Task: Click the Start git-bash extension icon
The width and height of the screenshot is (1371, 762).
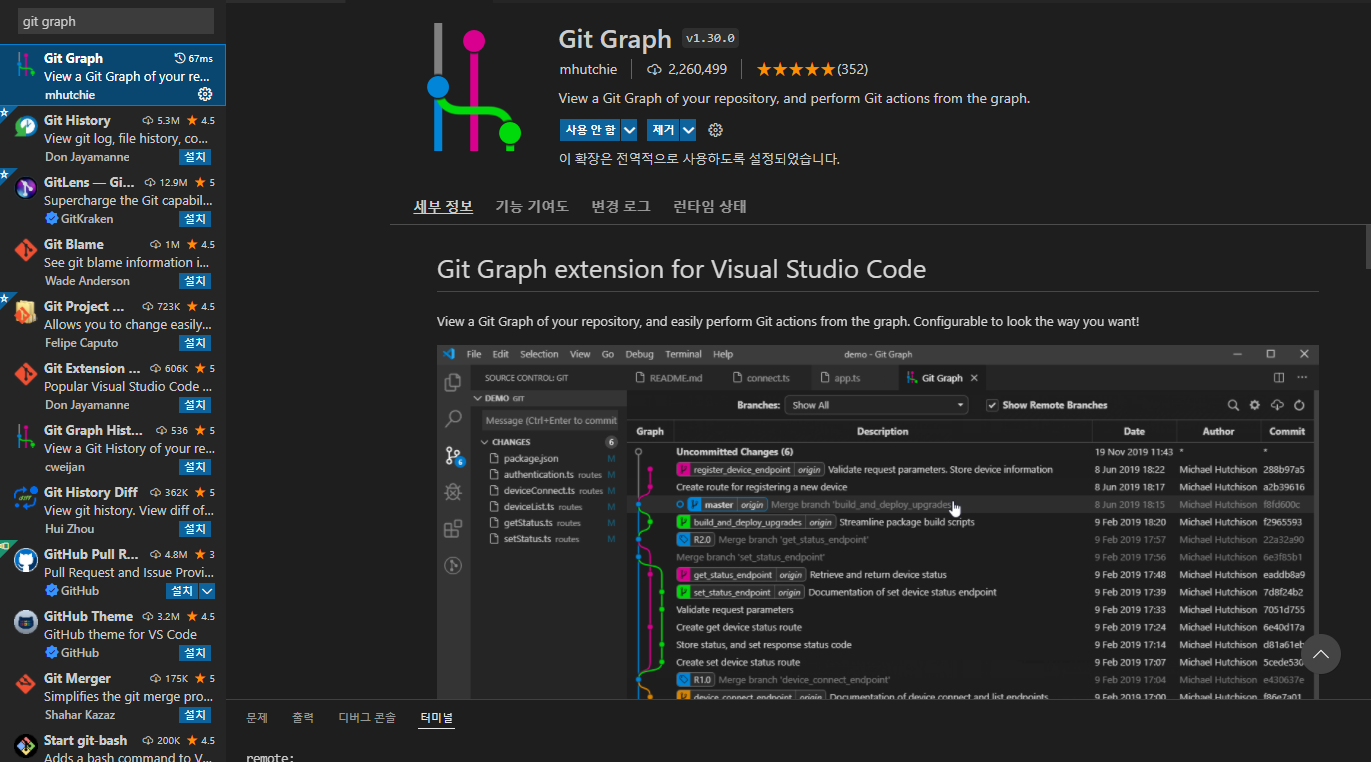Action: pyautogui.click(x=26, y=746)
